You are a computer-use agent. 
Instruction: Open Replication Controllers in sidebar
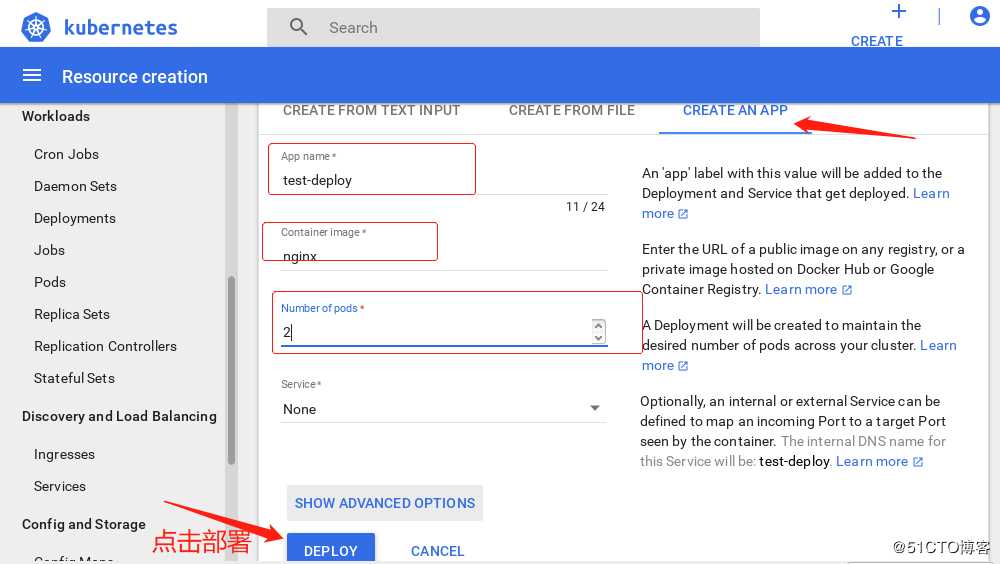click(105, 346)
